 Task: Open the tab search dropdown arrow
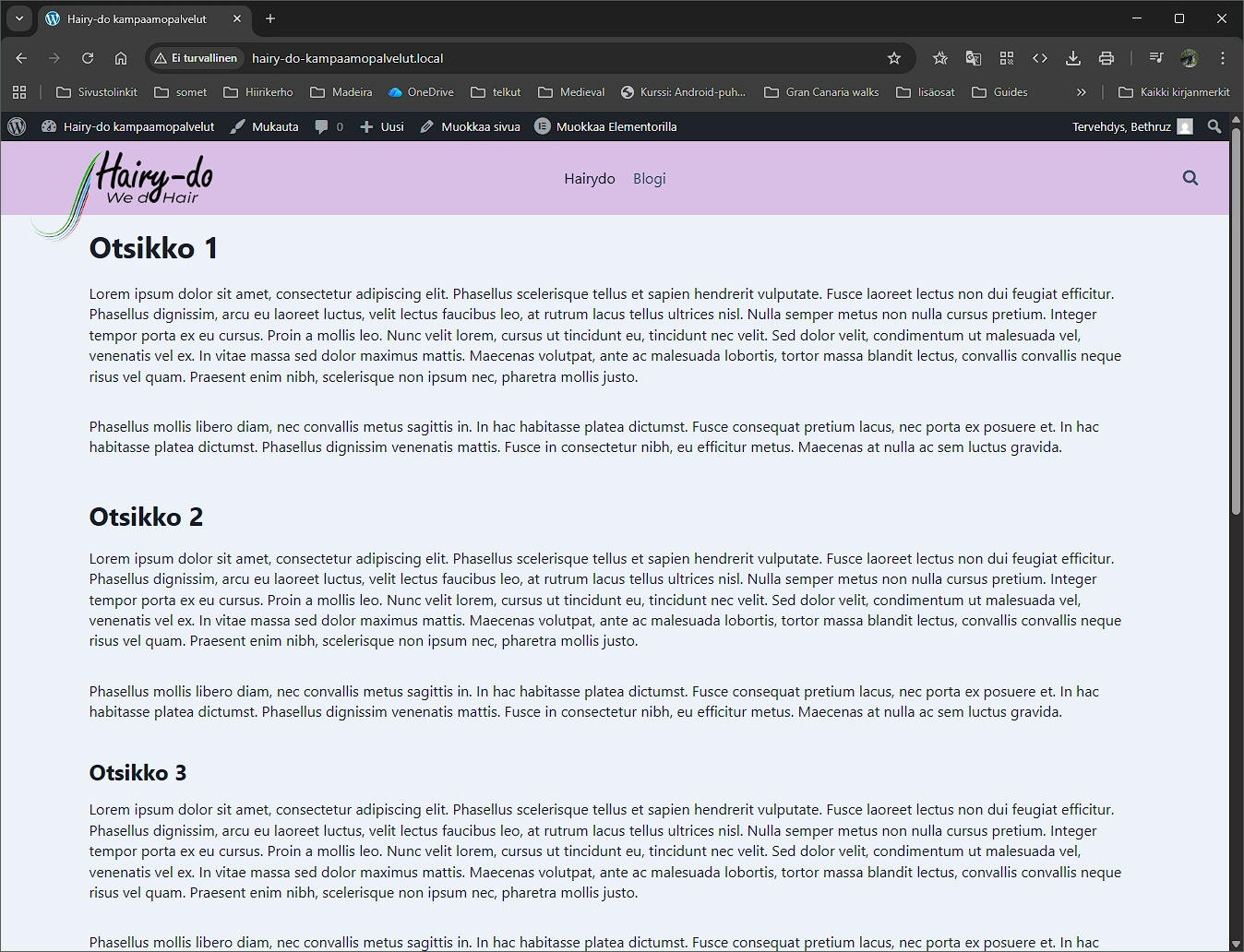pyautogui.click(x=19, y=18)
